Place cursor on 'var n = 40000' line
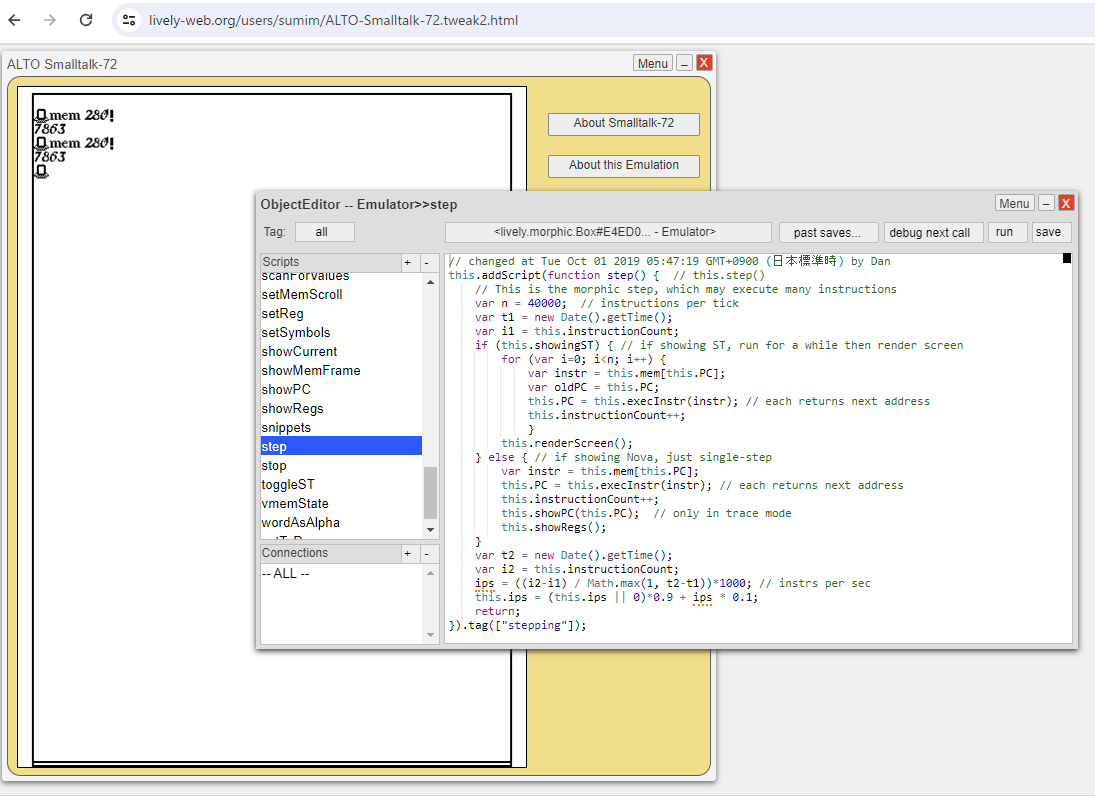 [521, 303]
